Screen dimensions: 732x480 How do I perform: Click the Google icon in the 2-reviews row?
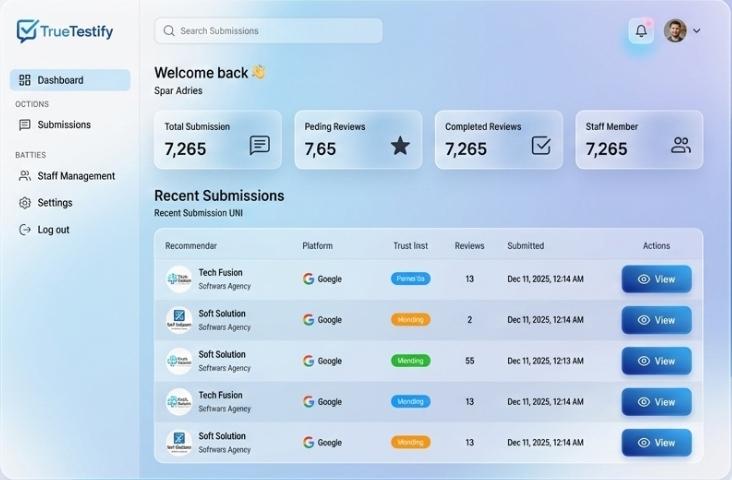coord(308,320)
